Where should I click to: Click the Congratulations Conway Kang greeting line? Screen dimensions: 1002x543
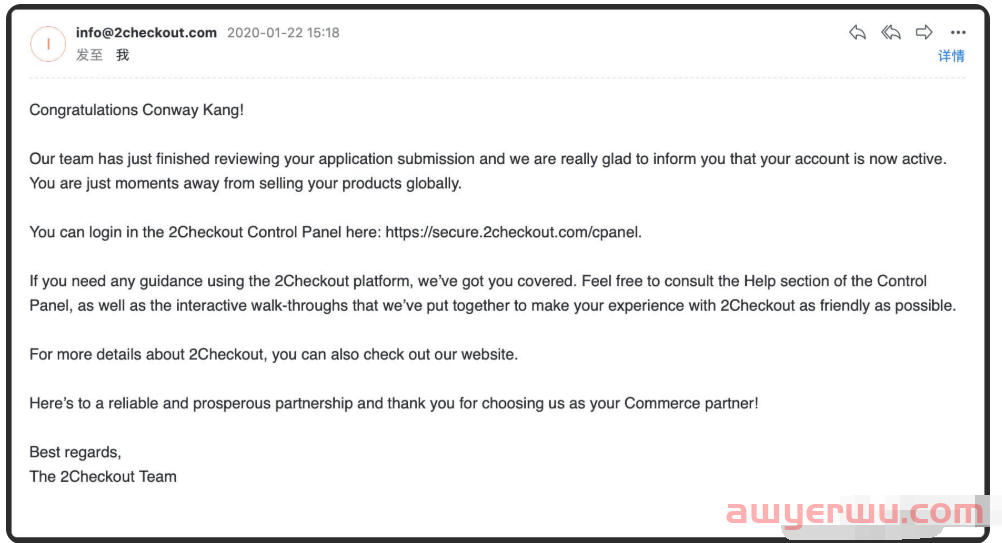click(137, 110)
